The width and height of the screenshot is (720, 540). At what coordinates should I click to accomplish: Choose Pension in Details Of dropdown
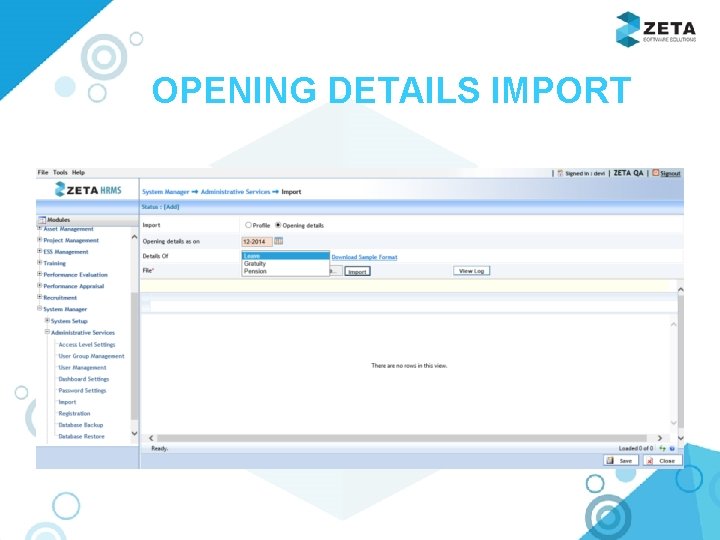coord(286,271)
